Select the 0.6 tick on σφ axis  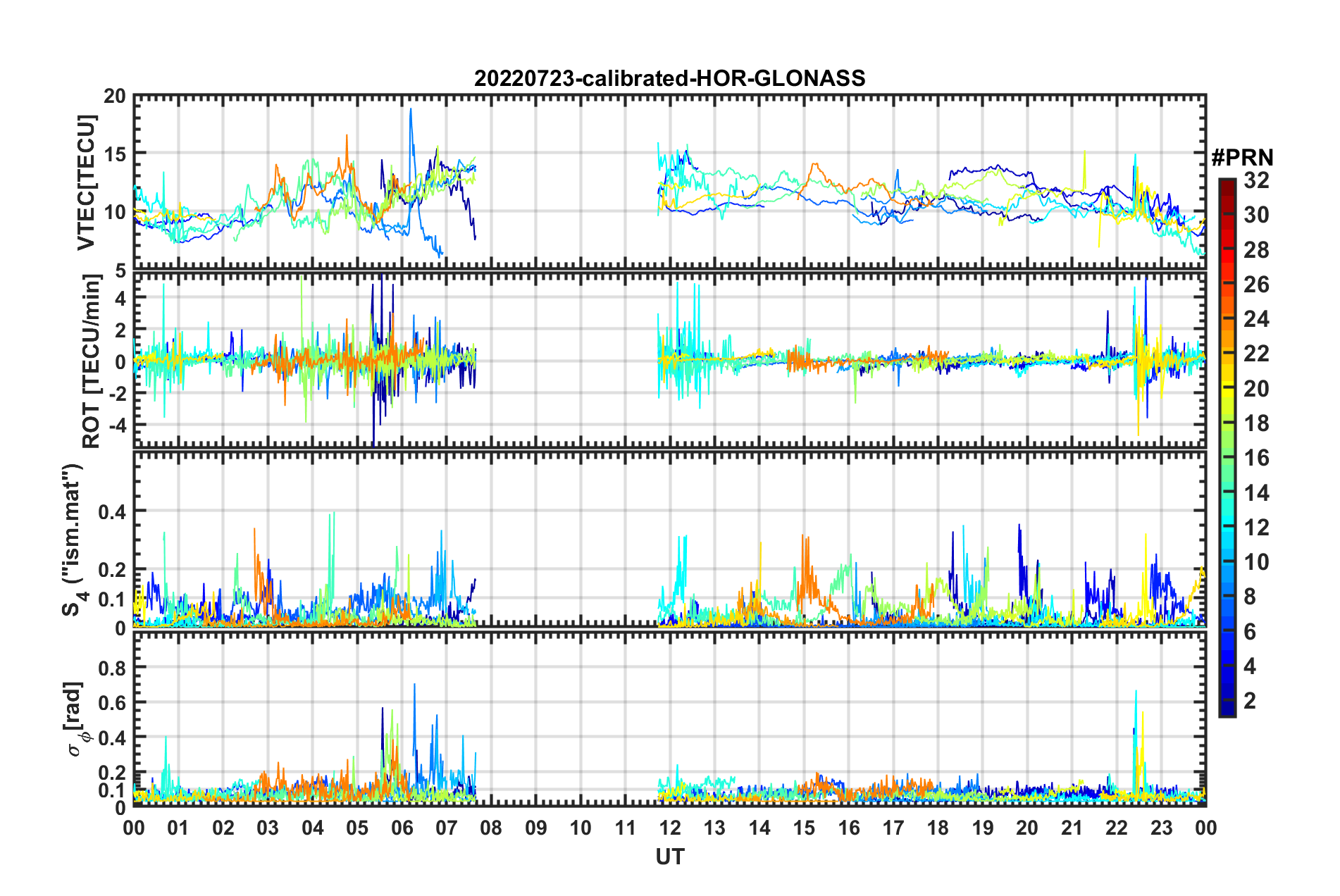(113, 703)
